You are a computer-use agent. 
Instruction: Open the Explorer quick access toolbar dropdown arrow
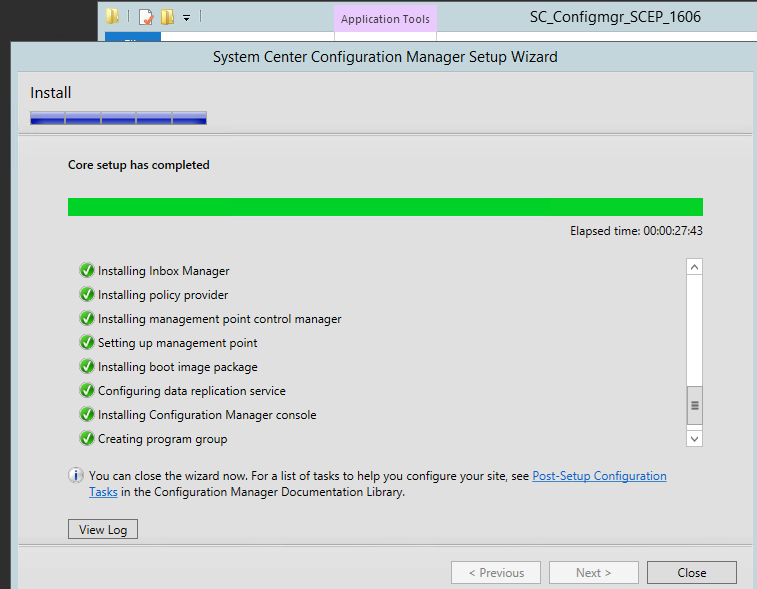coord(186,18)
